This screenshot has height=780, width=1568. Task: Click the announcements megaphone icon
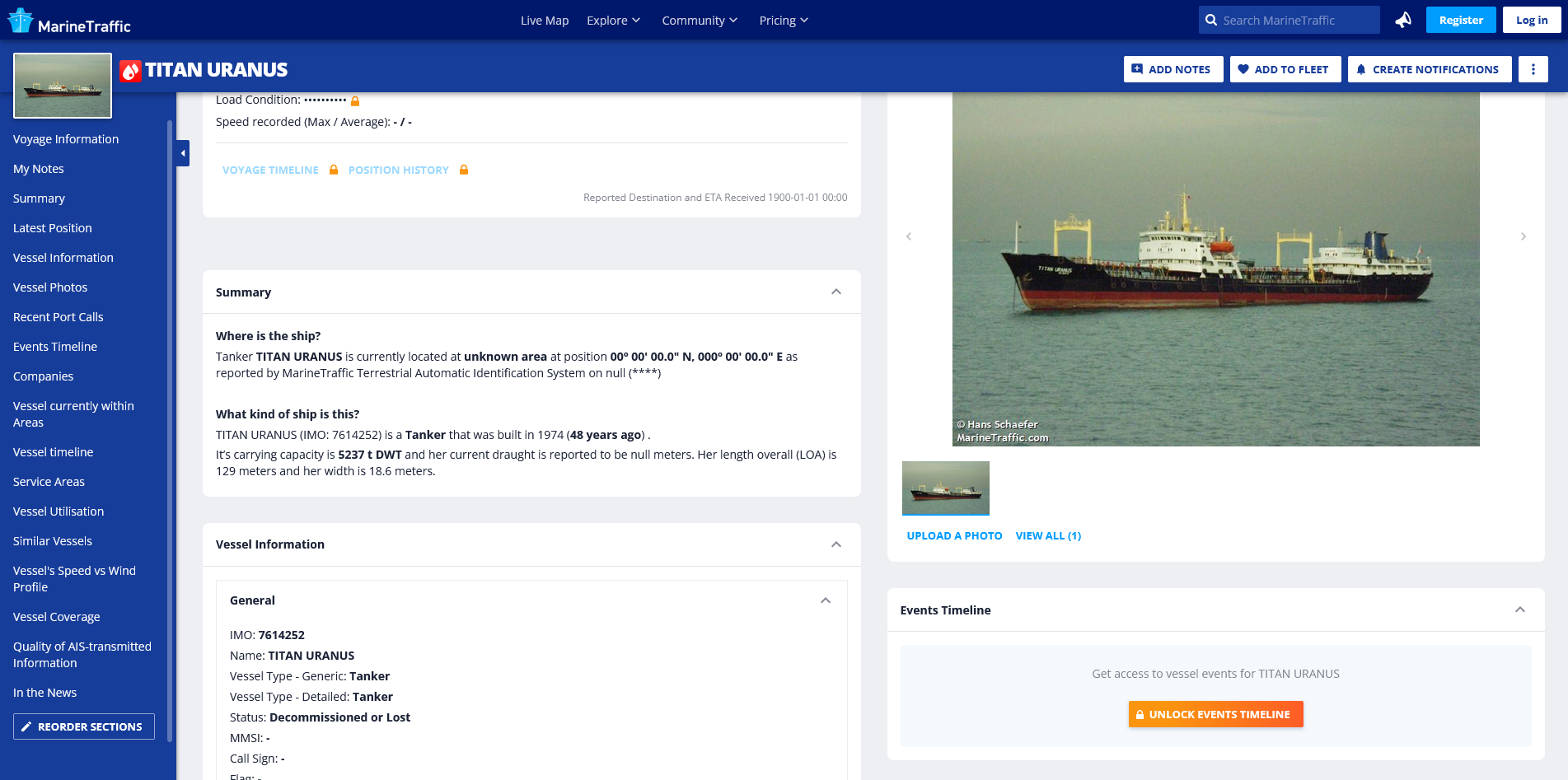click(x=1403, y=20)
